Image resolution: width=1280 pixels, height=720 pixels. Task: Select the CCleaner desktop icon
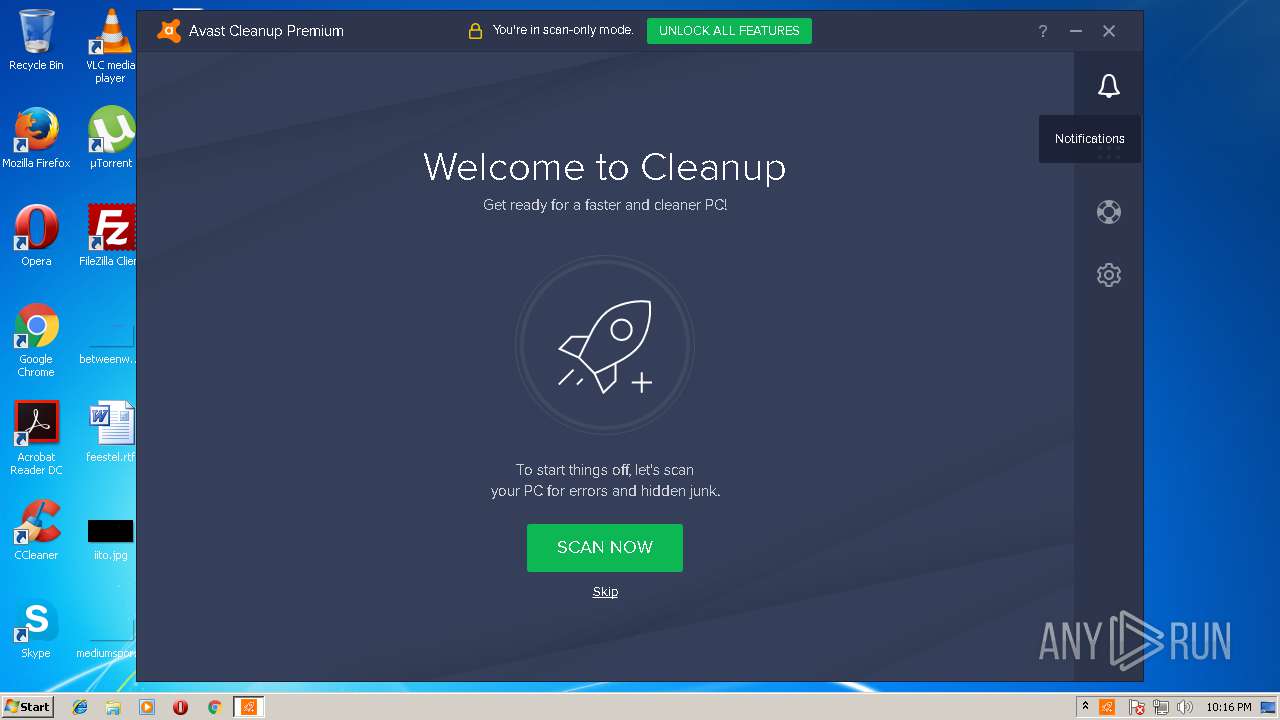point(36,530)
